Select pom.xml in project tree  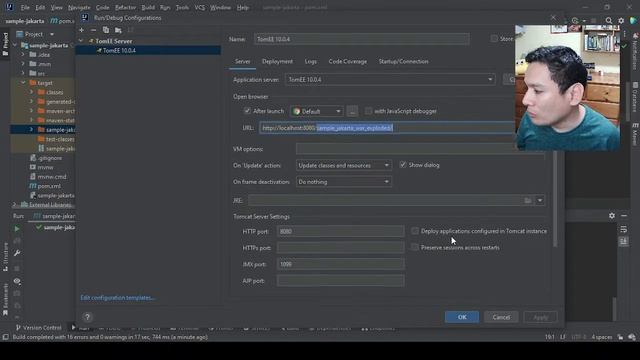click(49, 186)
